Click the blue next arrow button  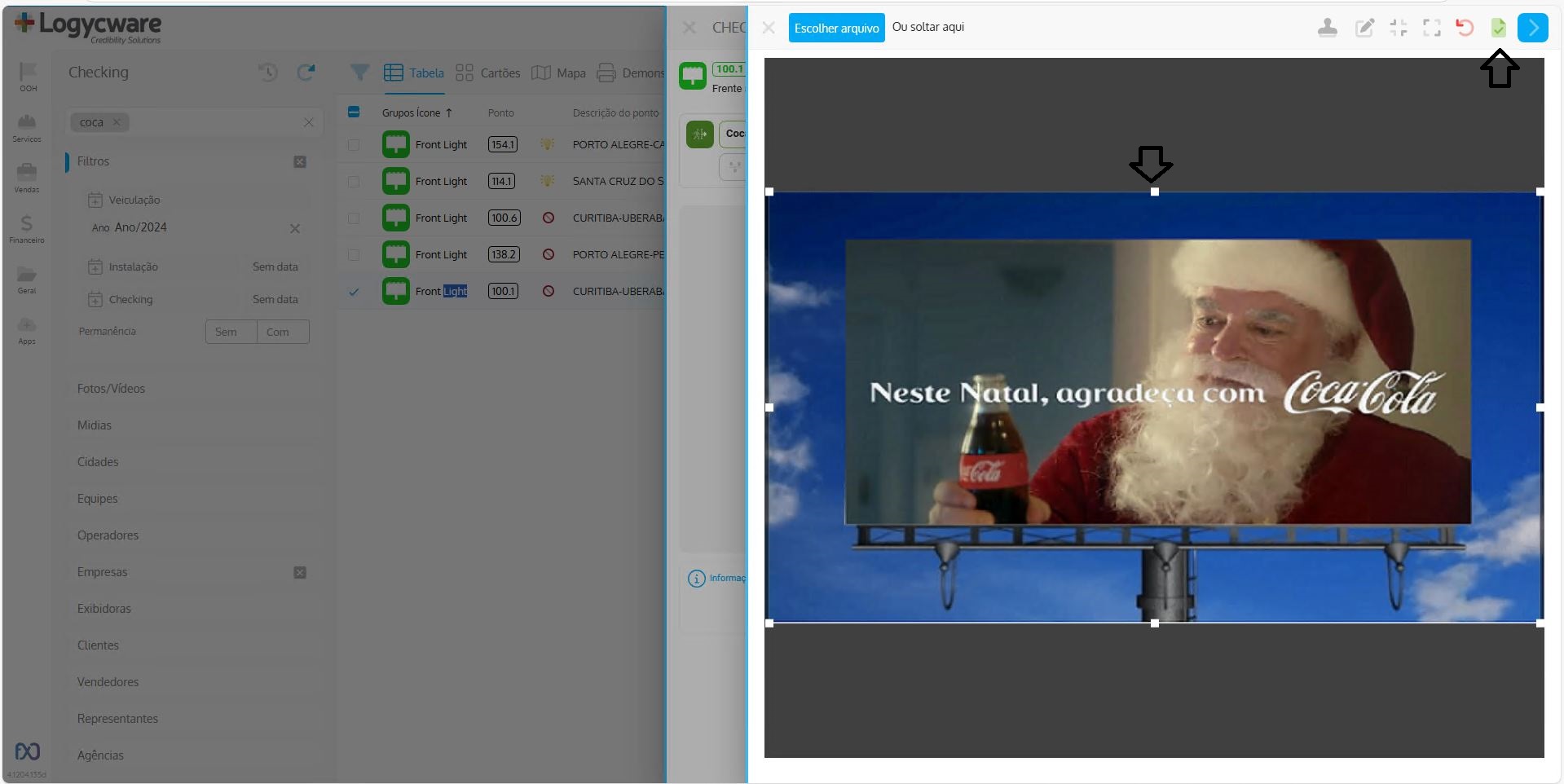tap(1533, 28)
